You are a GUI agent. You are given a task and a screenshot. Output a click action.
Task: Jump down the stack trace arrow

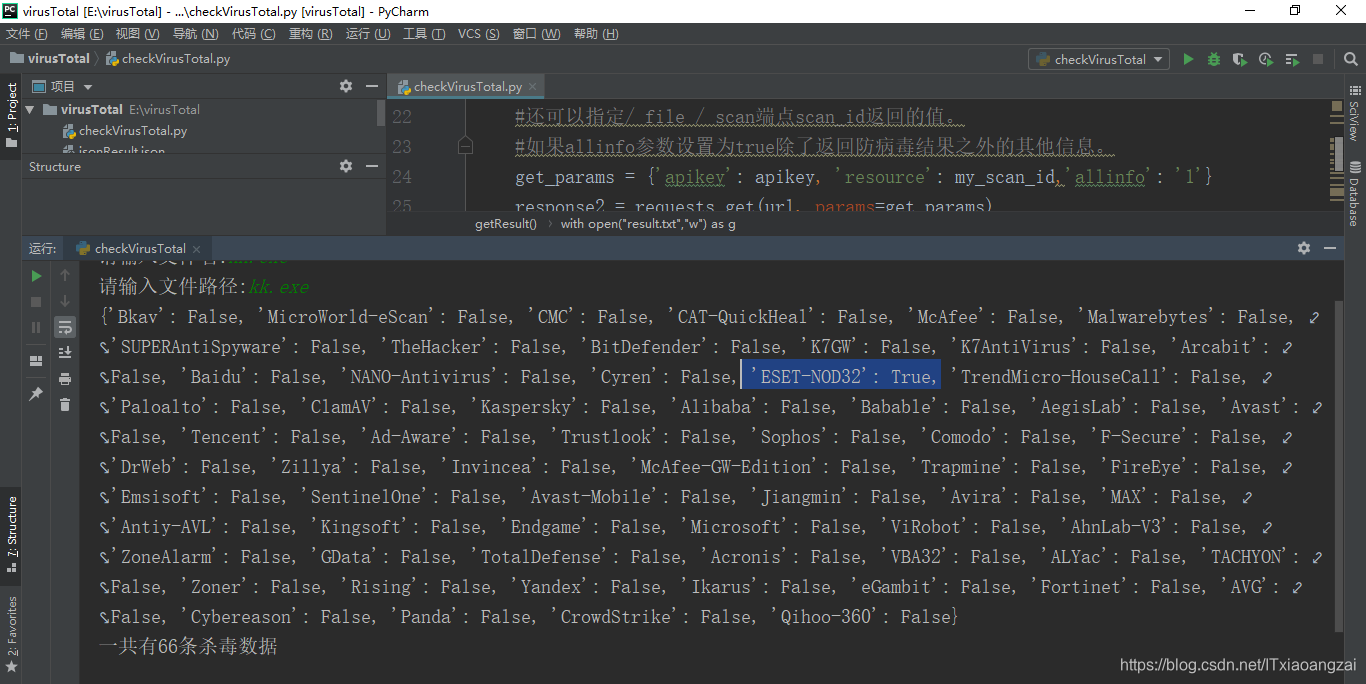tap(65, 301)
